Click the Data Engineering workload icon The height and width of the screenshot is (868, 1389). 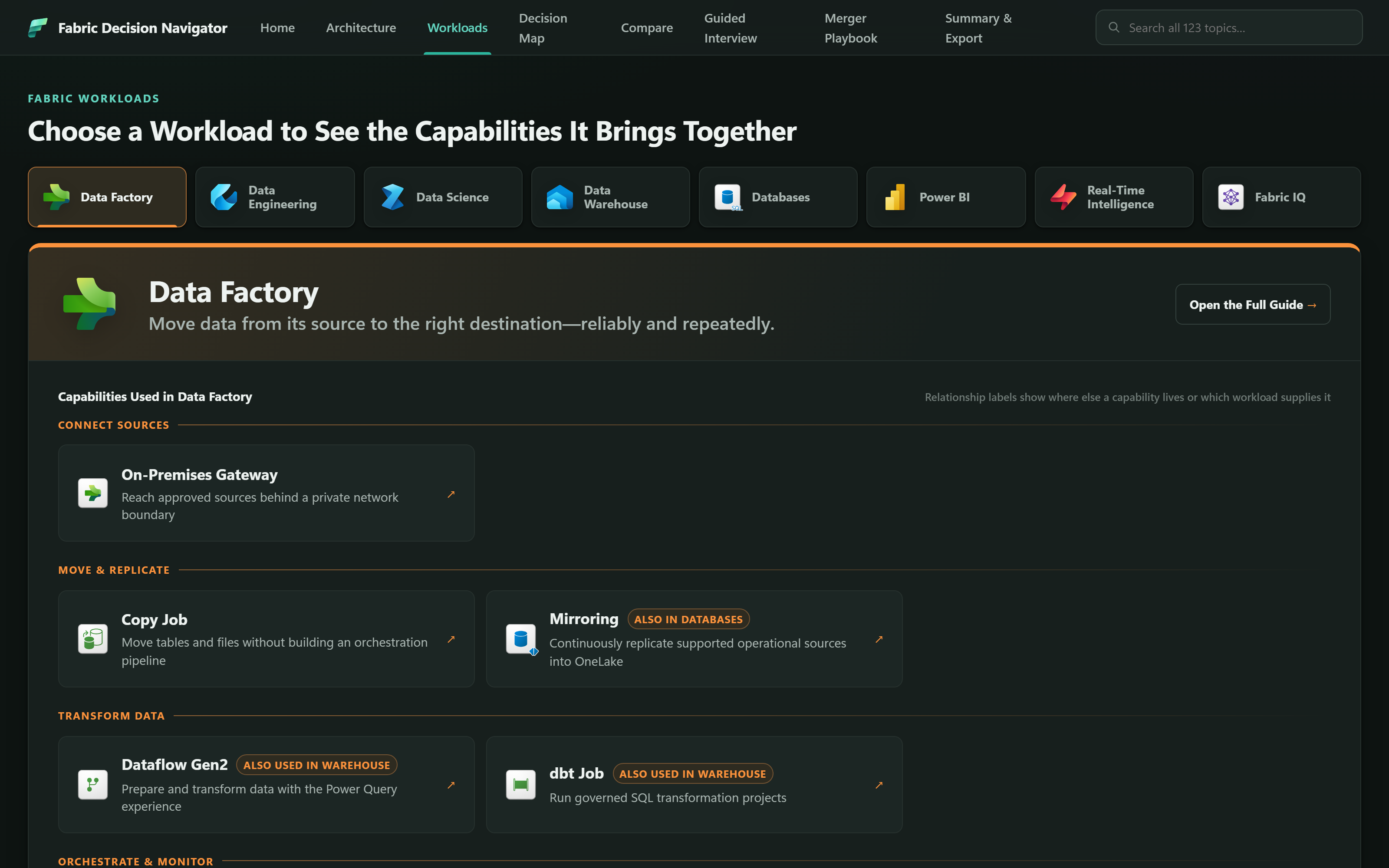(224, 197)
